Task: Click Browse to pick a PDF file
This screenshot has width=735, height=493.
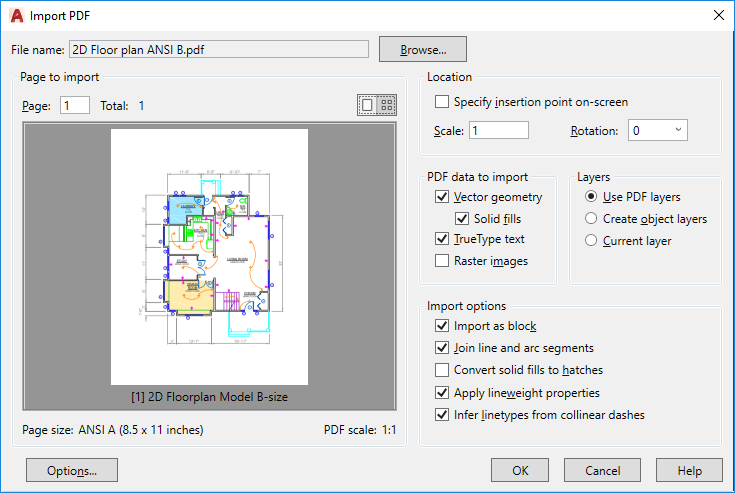Action: [x=423, y=49]
